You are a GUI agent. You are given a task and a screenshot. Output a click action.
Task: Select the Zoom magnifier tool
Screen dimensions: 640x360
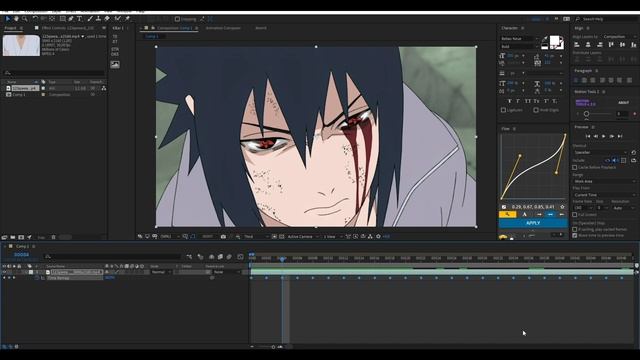click(x=24, y=19)
